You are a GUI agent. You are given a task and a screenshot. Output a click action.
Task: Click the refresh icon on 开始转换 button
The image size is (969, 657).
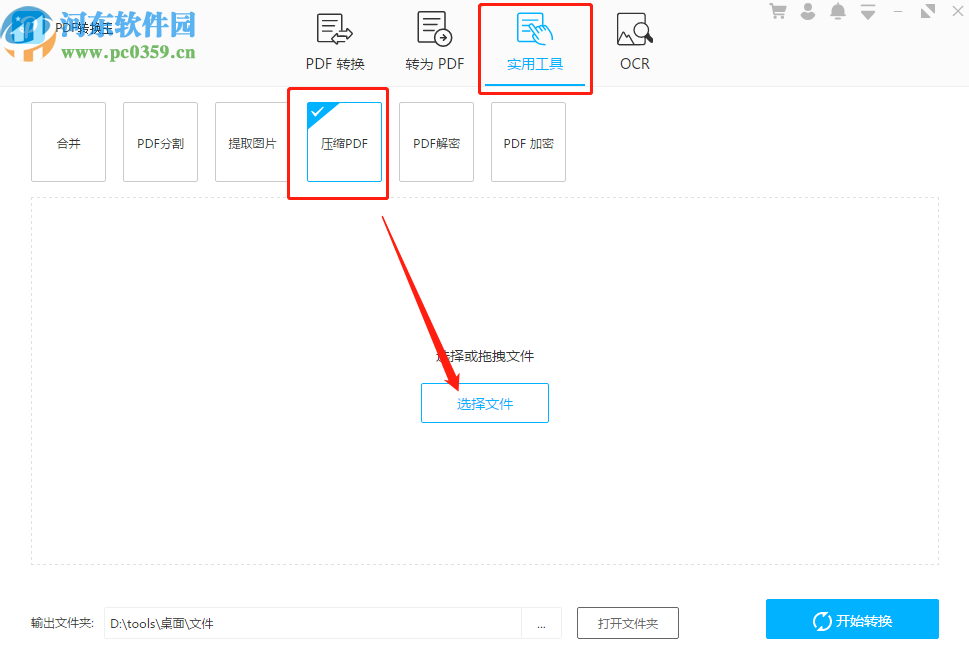[x=822, y=619]
